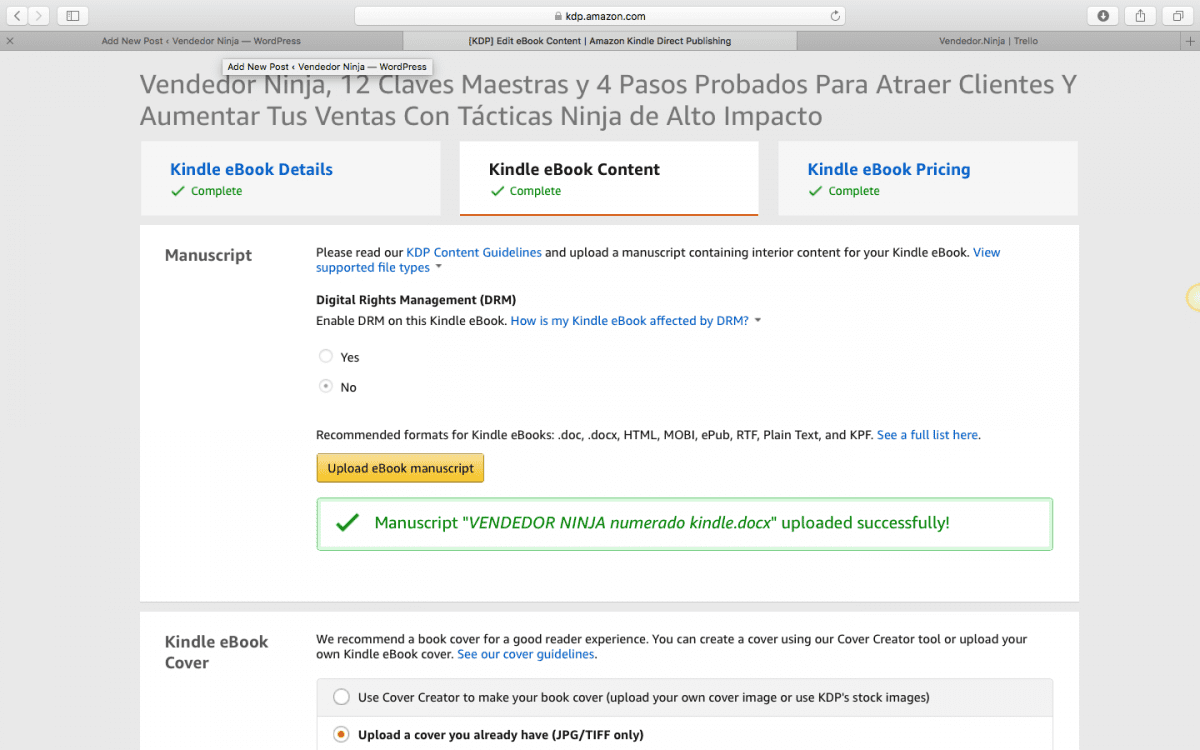This screenshot has width=1200, height=750.
Task: Reload the page via the address bar icon
Action: click(835, 16)
